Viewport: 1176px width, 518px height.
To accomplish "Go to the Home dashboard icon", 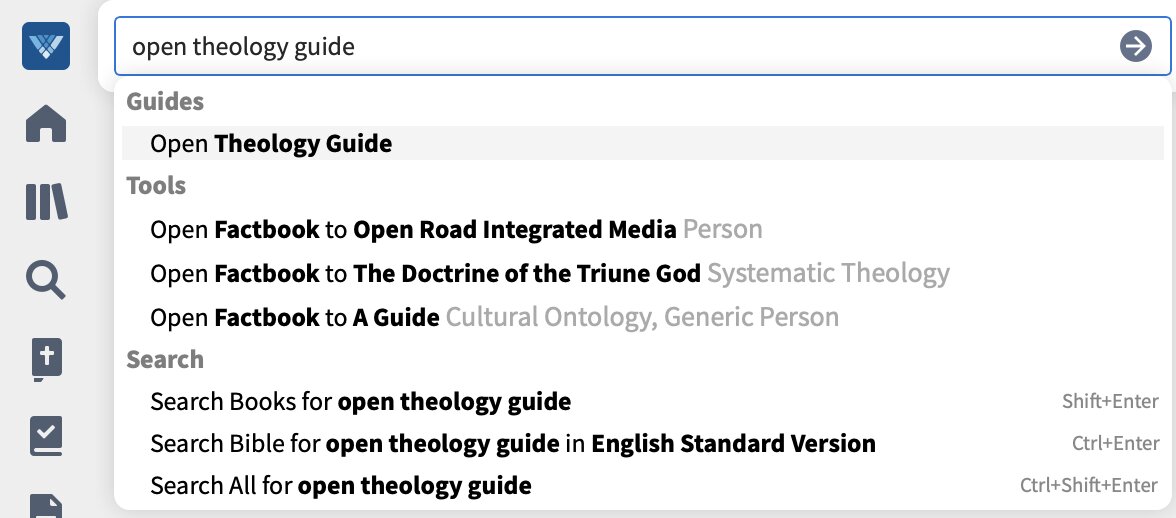I will pyautogui.click(x=46, y=124).
